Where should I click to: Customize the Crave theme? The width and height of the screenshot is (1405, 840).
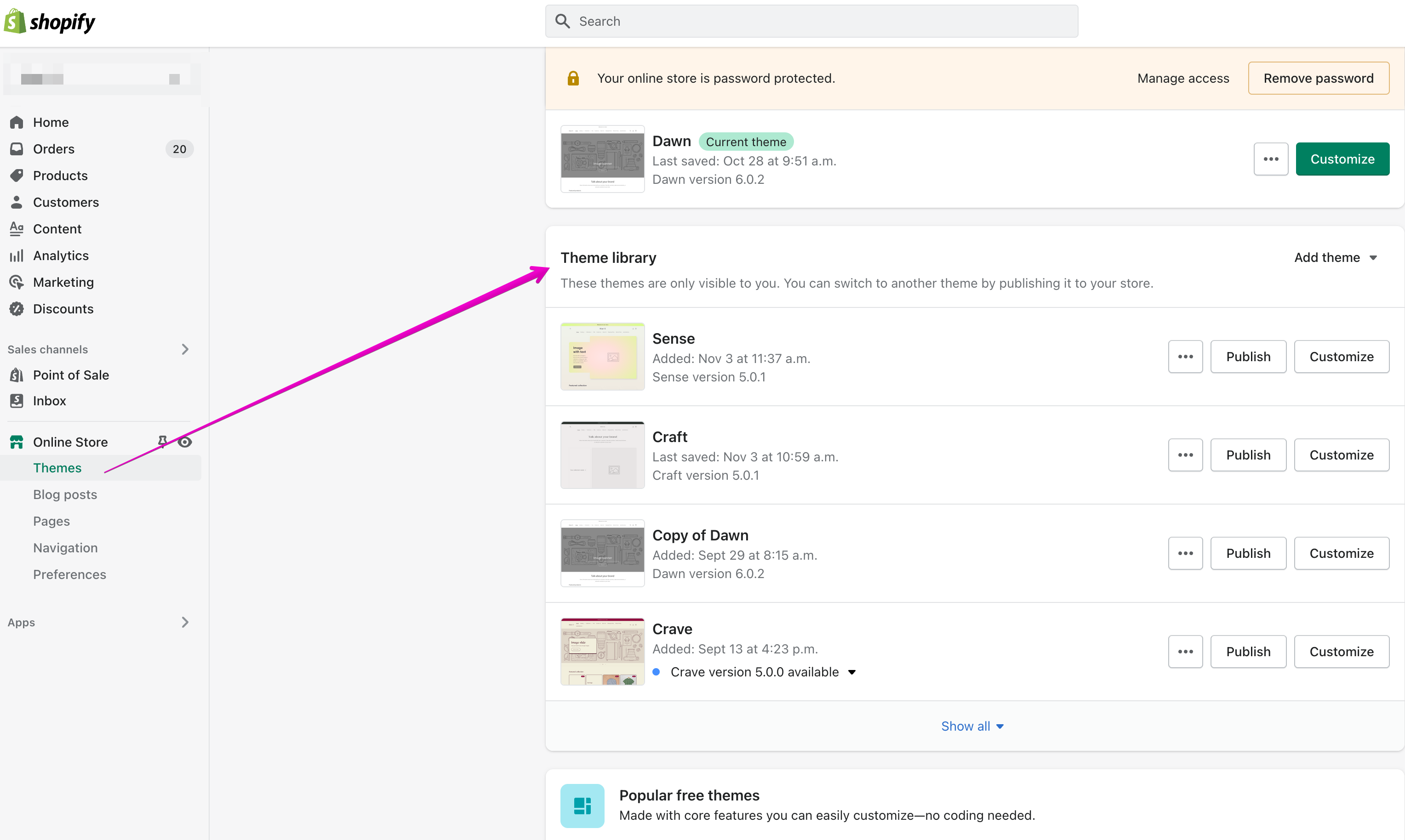click(x=1341, y=652)
